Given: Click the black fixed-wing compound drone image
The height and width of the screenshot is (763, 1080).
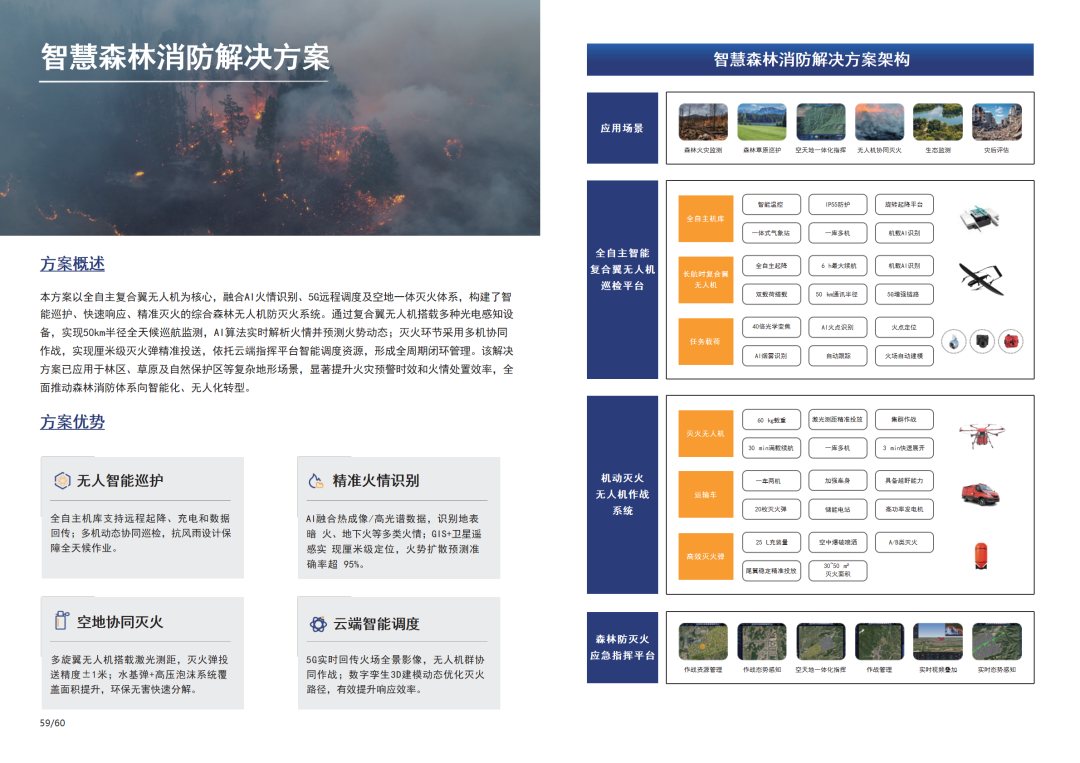Looking at the screenshot, I should 980,280.
